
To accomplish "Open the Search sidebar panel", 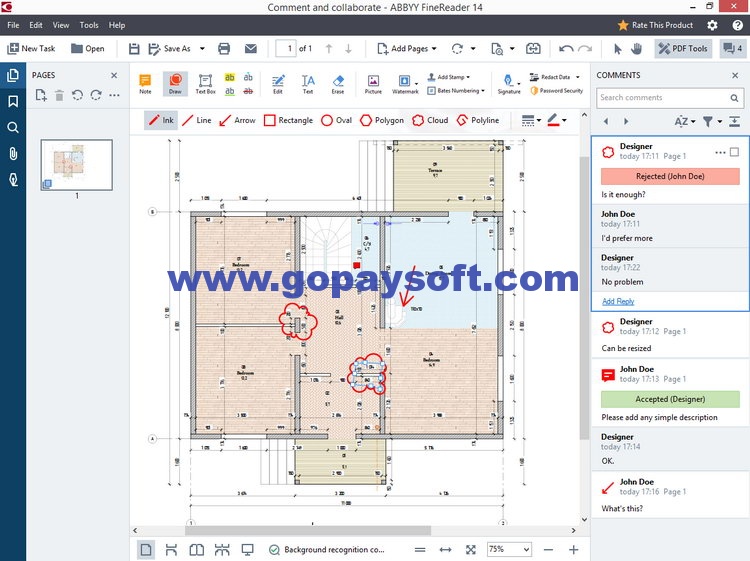I will [13, 127].
